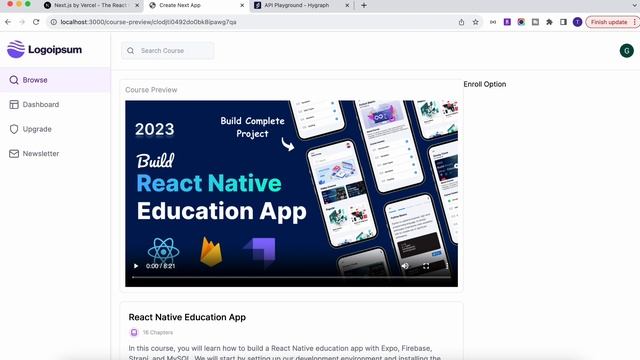The image size is (640, 360).
Task: Open the Upgrade sidebar item
Action: 55,129
